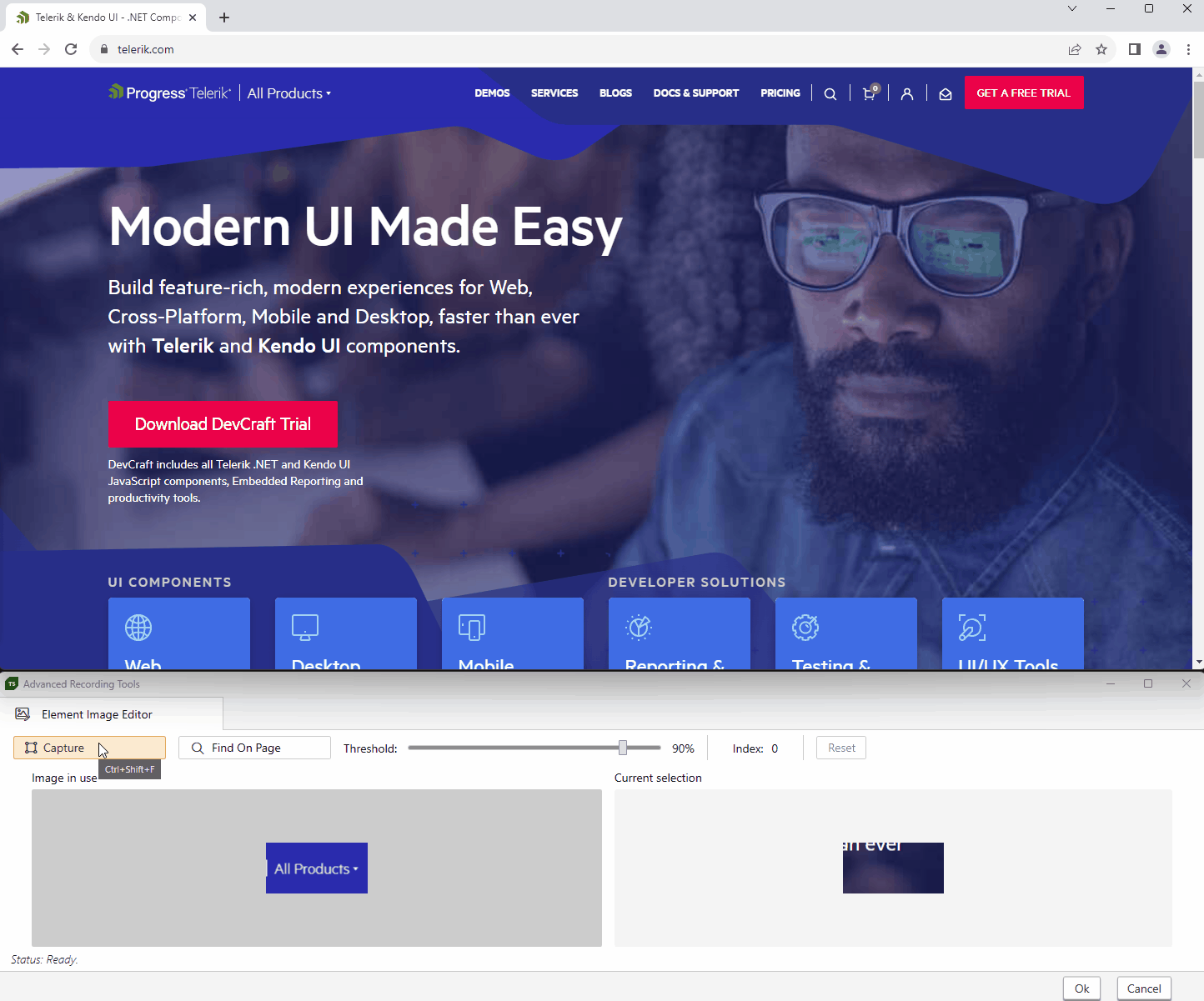Maximize the Advanced Recording Tools window
Viewport: 1204px width, 1001px height.
pyautogui.click(x=1148, y=683)
